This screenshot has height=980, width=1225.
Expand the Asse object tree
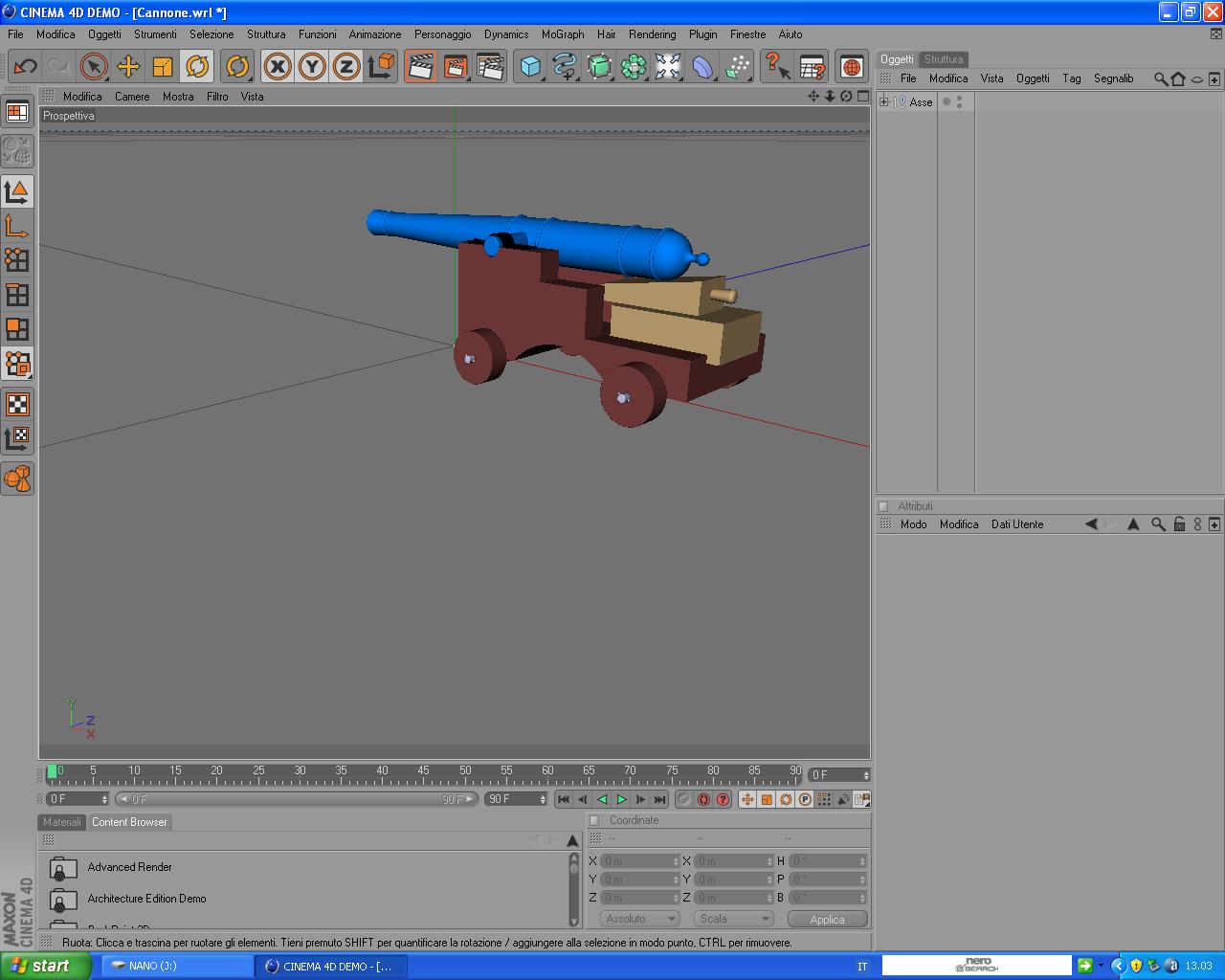click(x=884, y=101)
